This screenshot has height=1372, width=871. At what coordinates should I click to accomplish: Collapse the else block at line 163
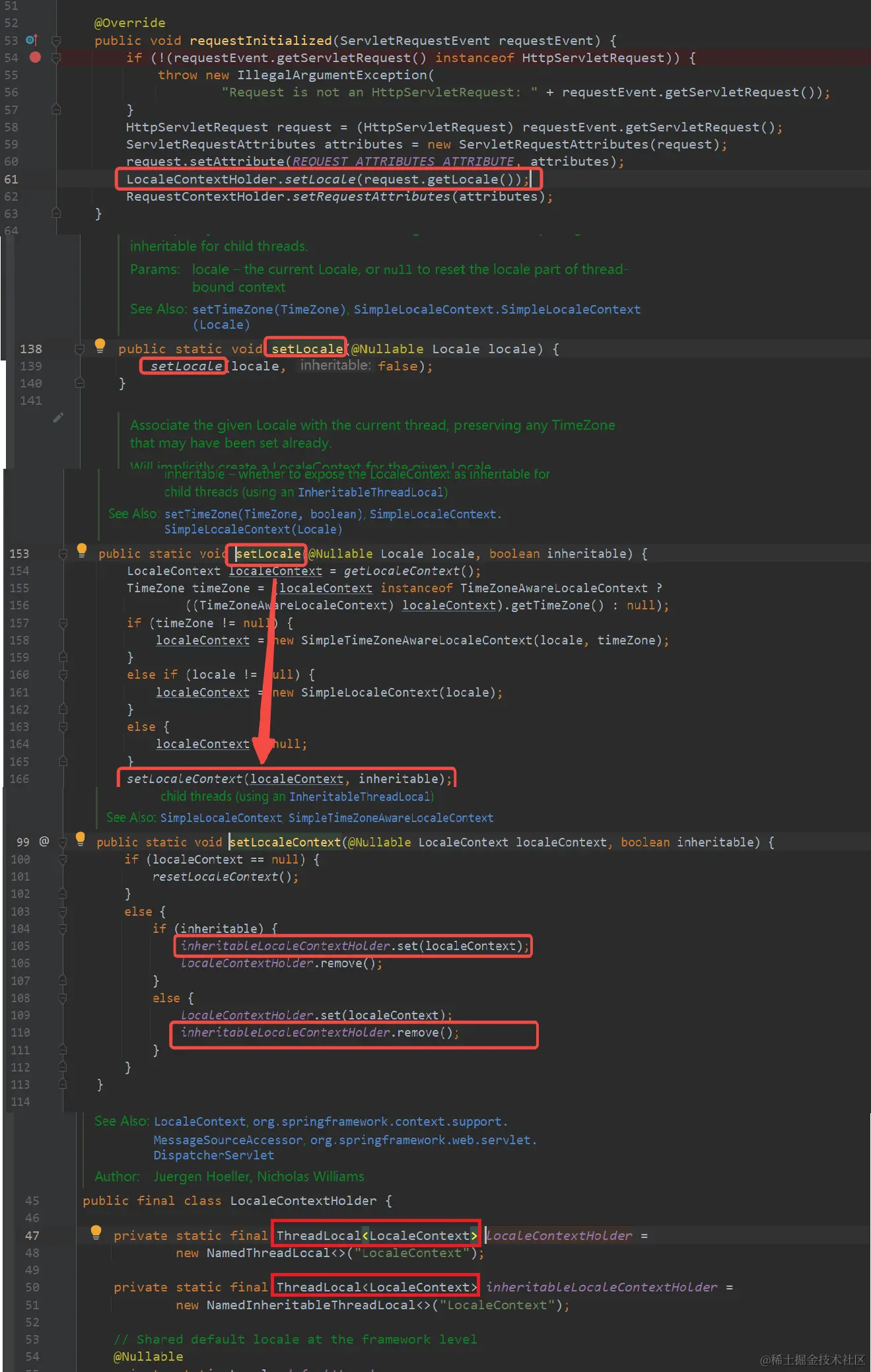(63, 727)
